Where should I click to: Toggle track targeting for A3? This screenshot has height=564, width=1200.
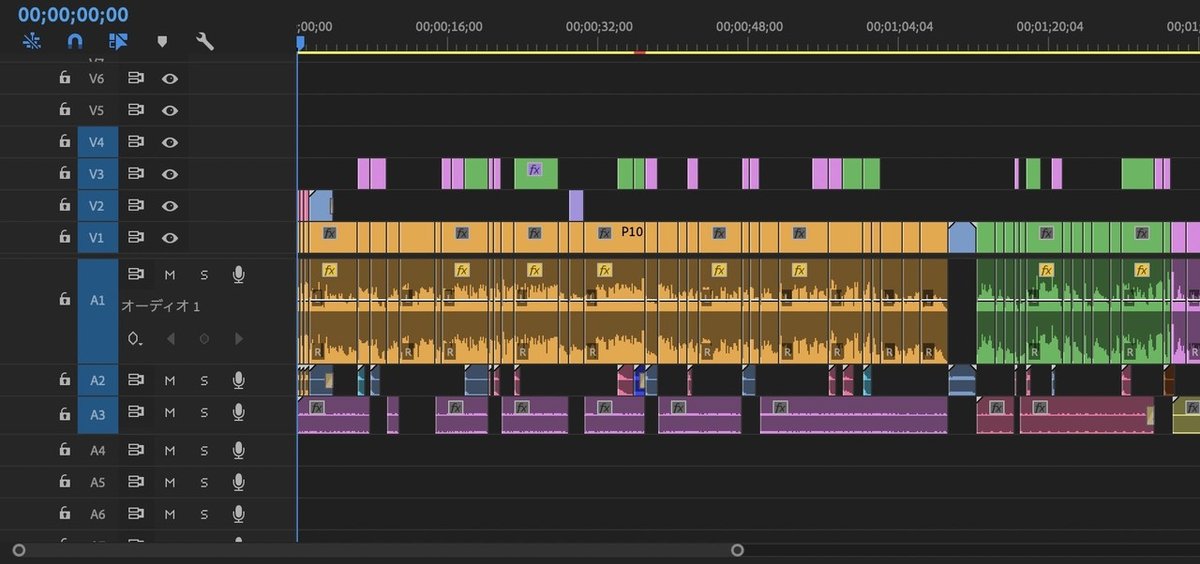pyautogui.click(x=97, y=415)
